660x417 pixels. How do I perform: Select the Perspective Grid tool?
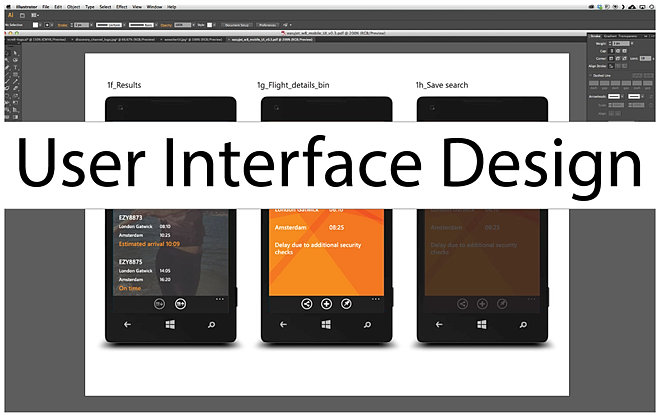[x=15, y=110]
